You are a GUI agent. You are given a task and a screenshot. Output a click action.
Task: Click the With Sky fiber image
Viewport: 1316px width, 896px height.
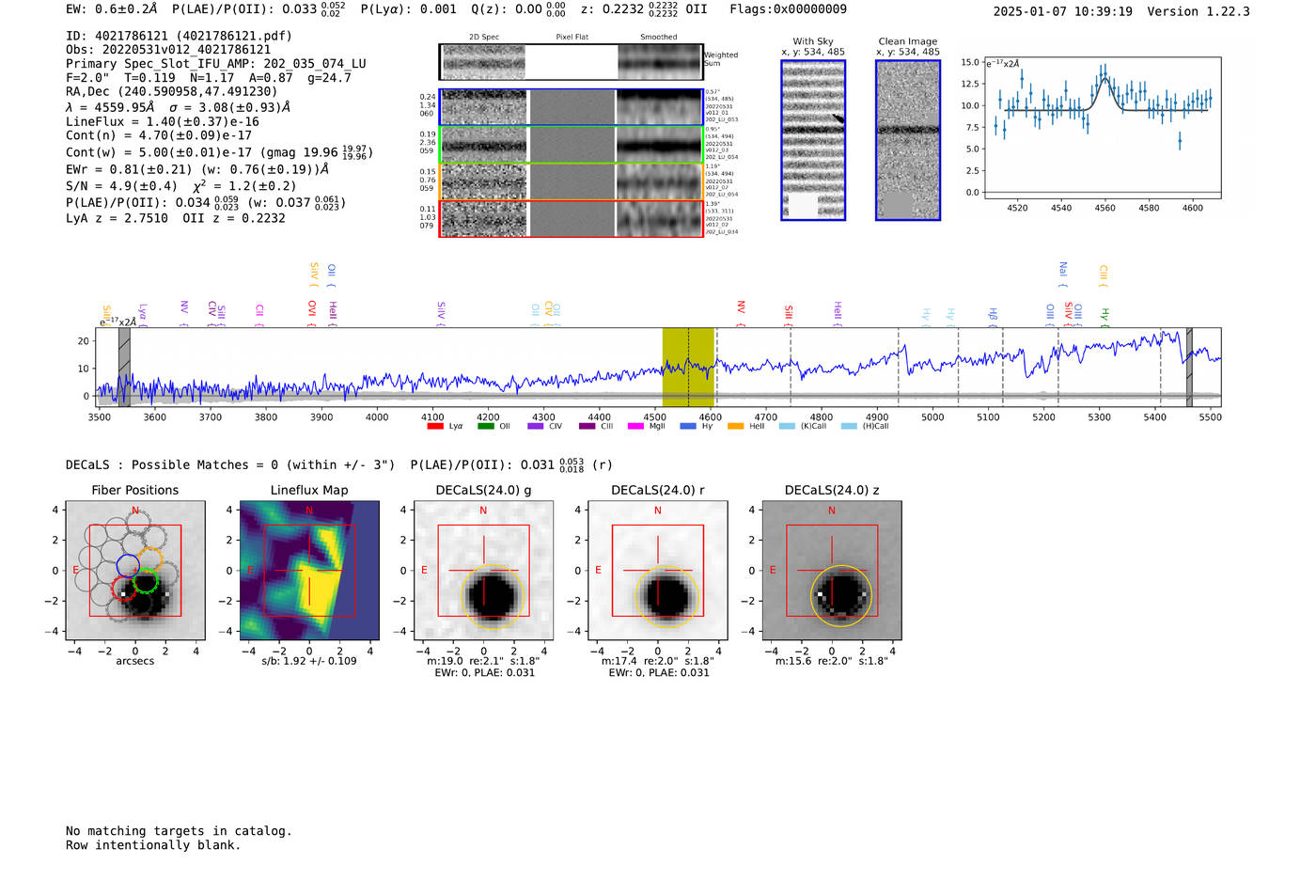point(813,140)
